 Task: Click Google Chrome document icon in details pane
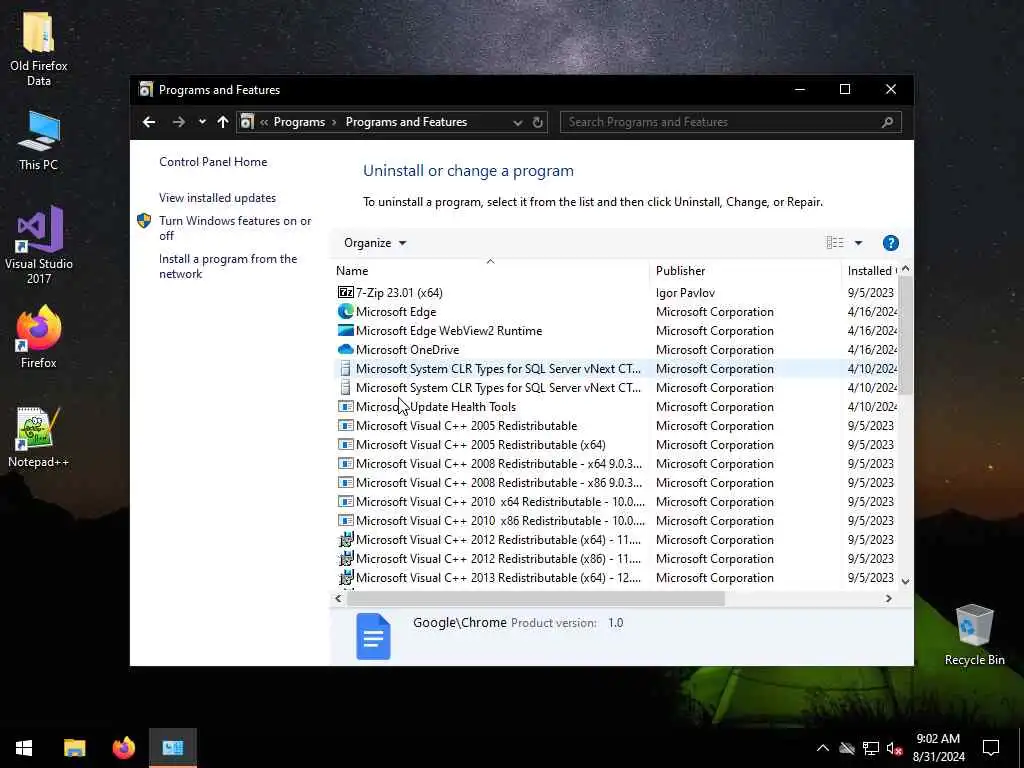click(x=373, y=636)
